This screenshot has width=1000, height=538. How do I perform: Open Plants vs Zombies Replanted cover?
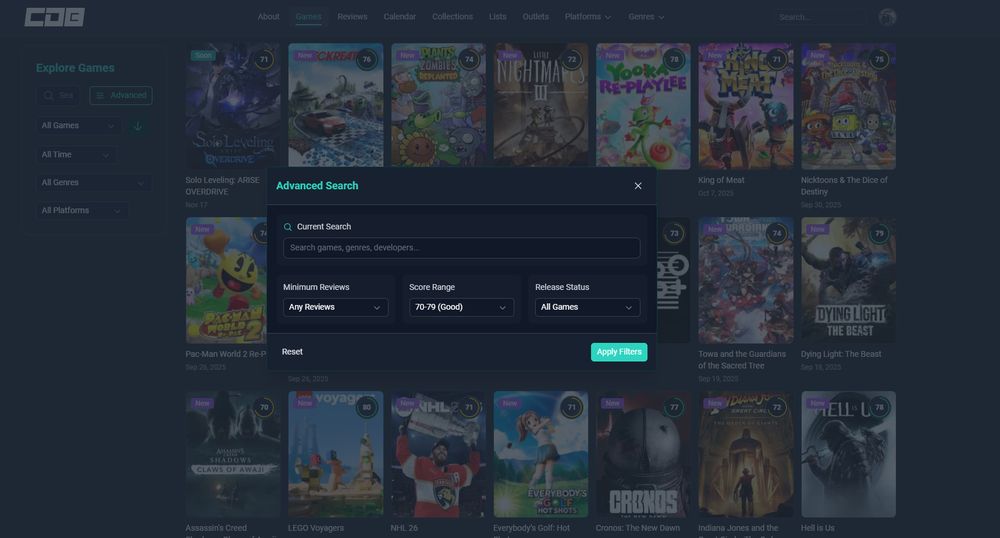click(x=438, y=105)
